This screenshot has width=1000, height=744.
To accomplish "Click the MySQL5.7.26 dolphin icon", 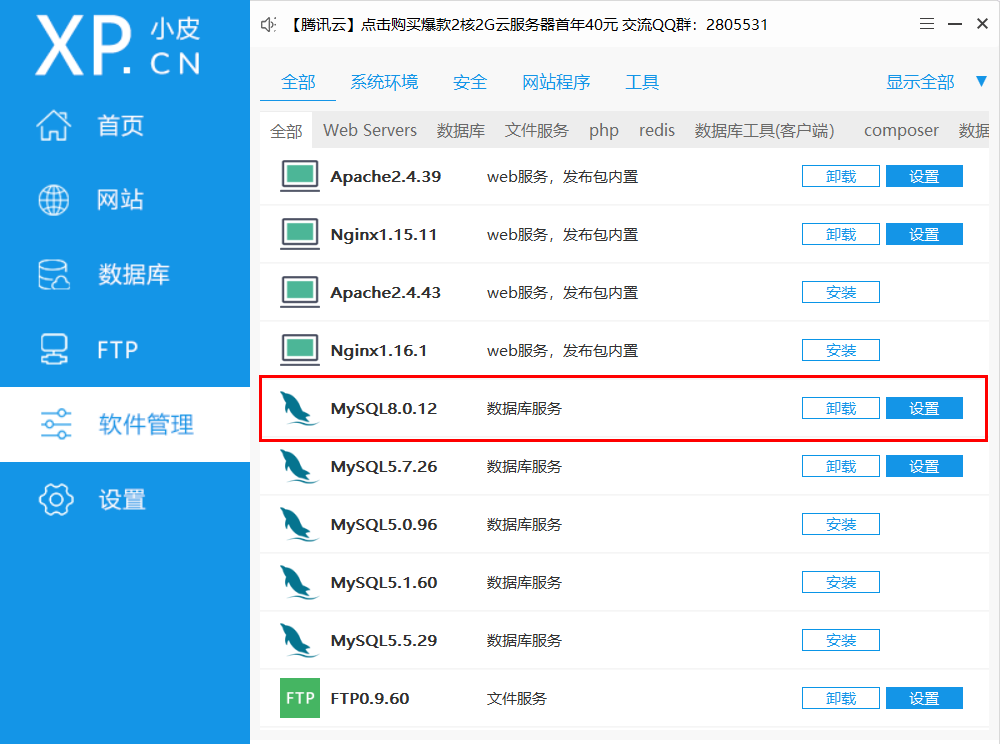I will click(x=298, y=467).
